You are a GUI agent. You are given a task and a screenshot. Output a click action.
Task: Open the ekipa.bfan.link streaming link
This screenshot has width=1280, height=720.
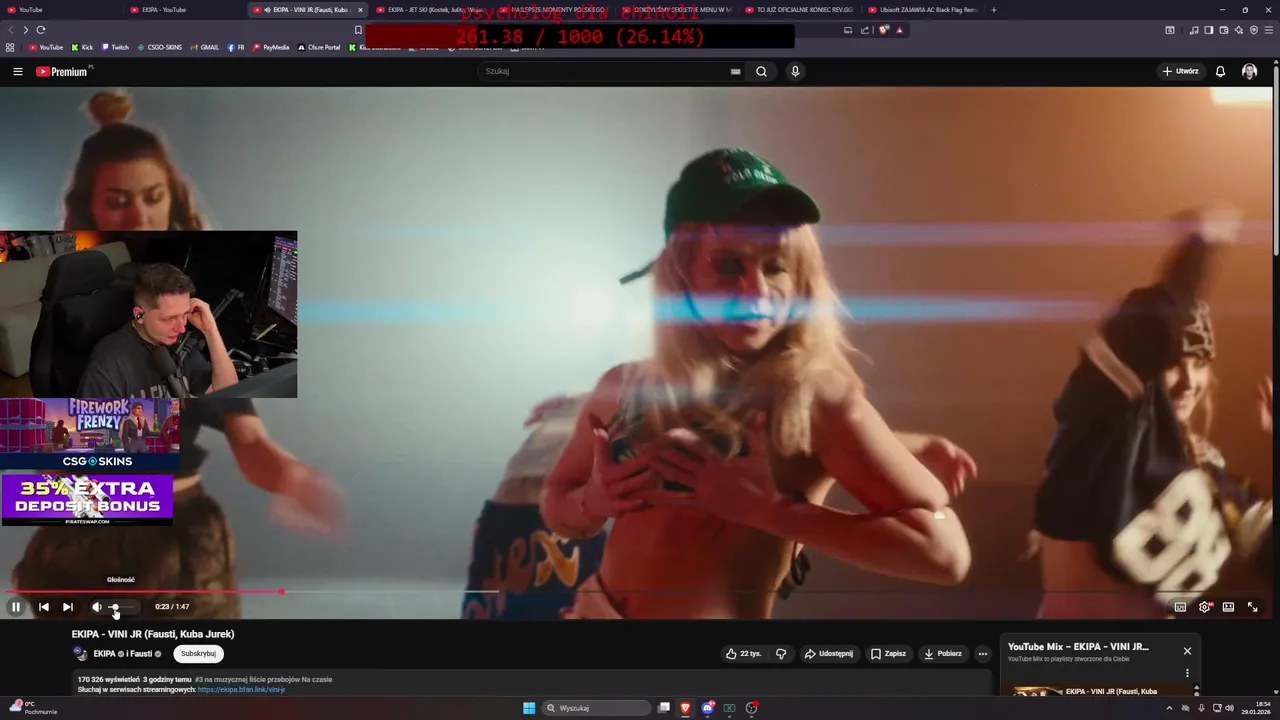pyautogui.click(x=241, y=690)
